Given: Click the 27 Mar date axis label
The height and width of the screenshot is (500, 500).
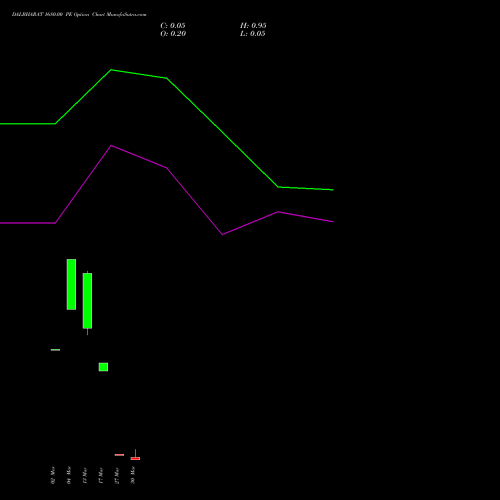Looking at the screenshot, I should [117, 475].
